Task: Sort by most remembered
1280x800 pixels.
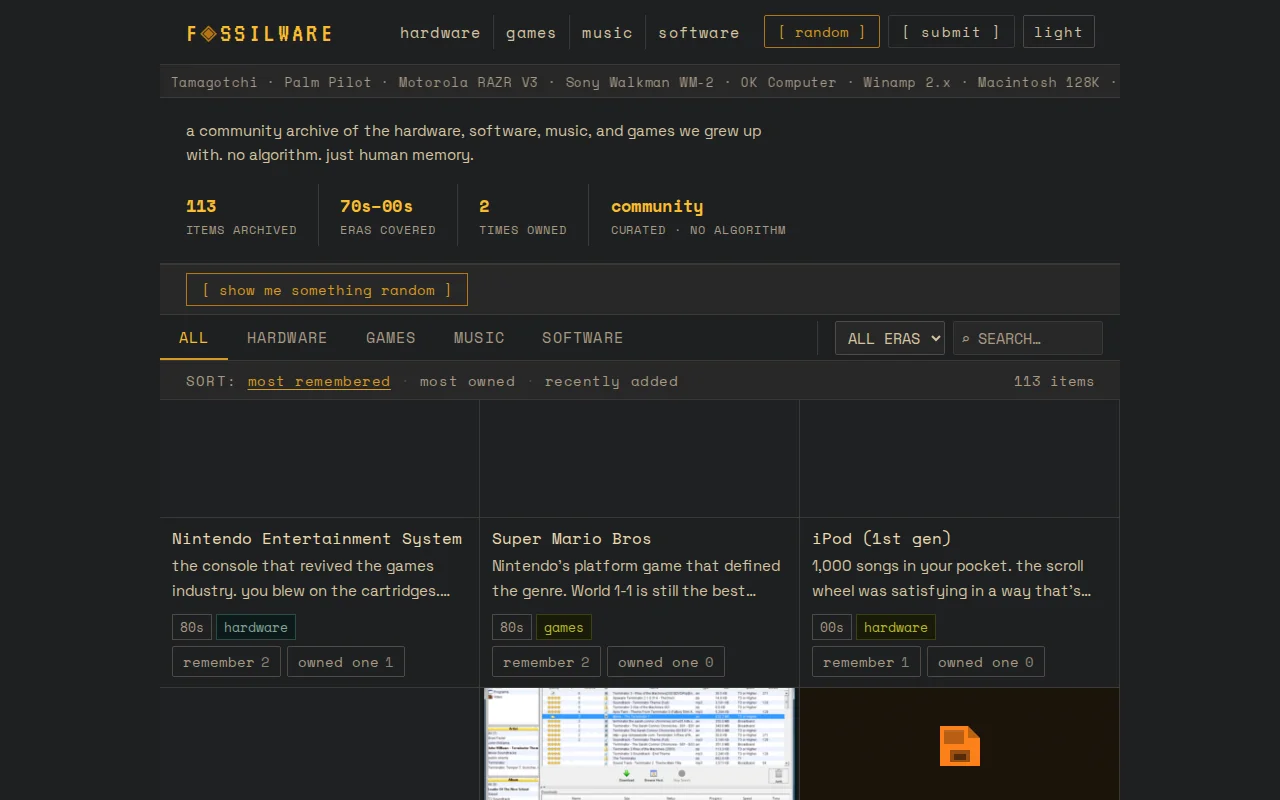Action: [319, 381]
